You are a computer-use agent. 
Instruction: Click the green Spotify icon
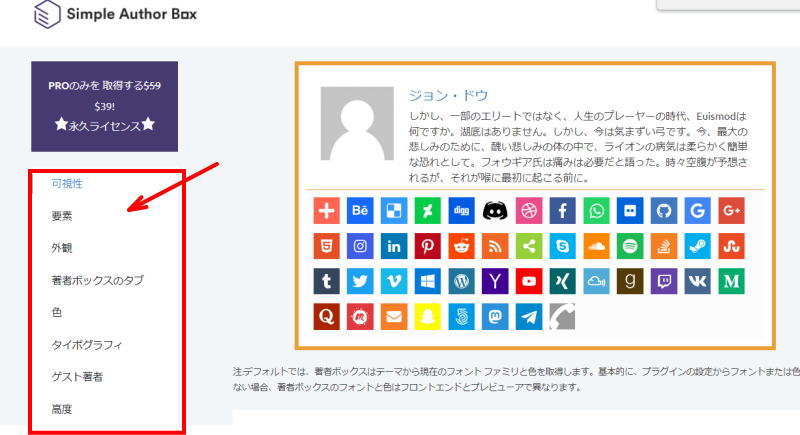(630, 246)
